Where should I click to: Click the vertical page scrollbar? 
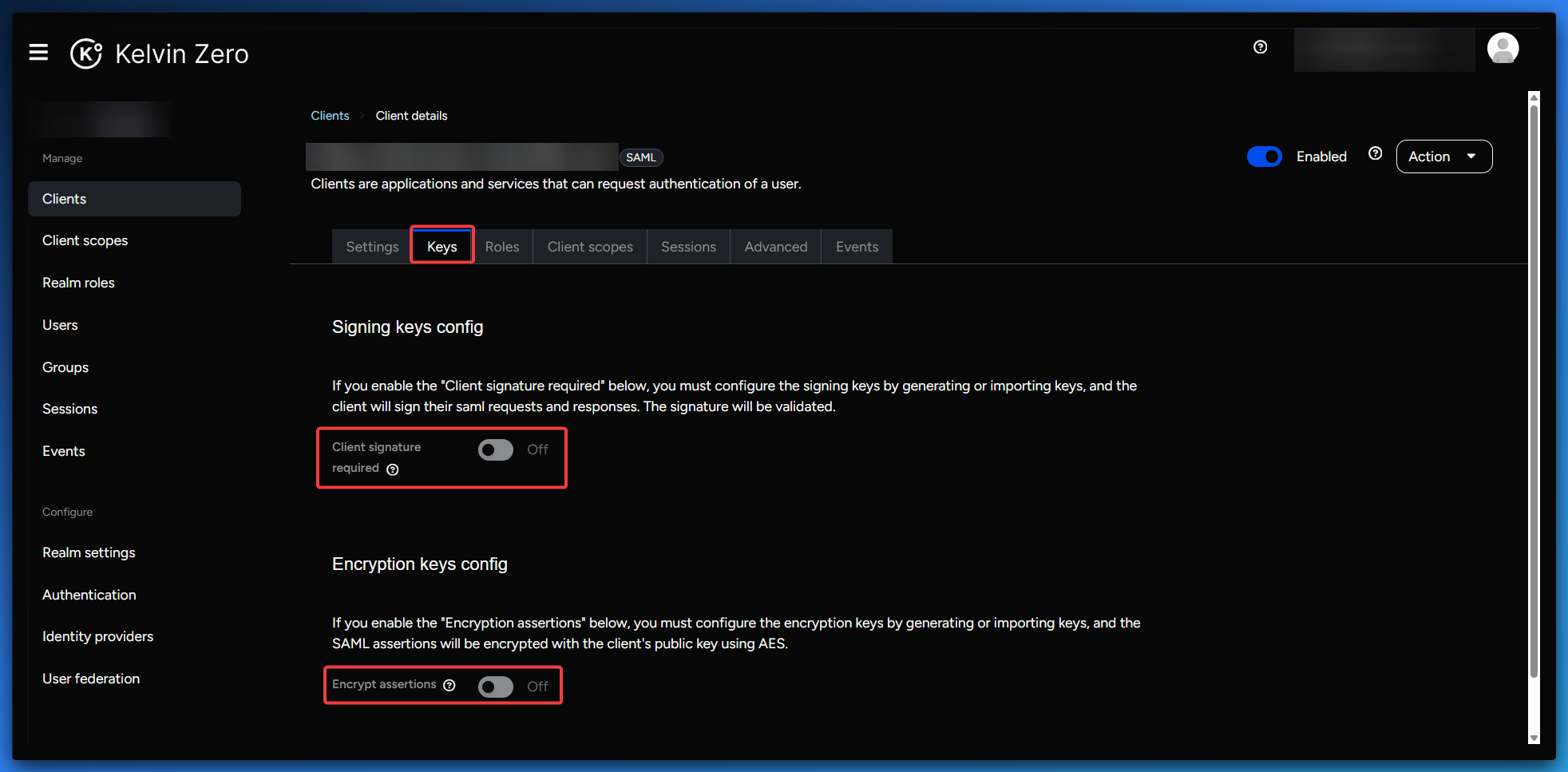[1533, 391]
